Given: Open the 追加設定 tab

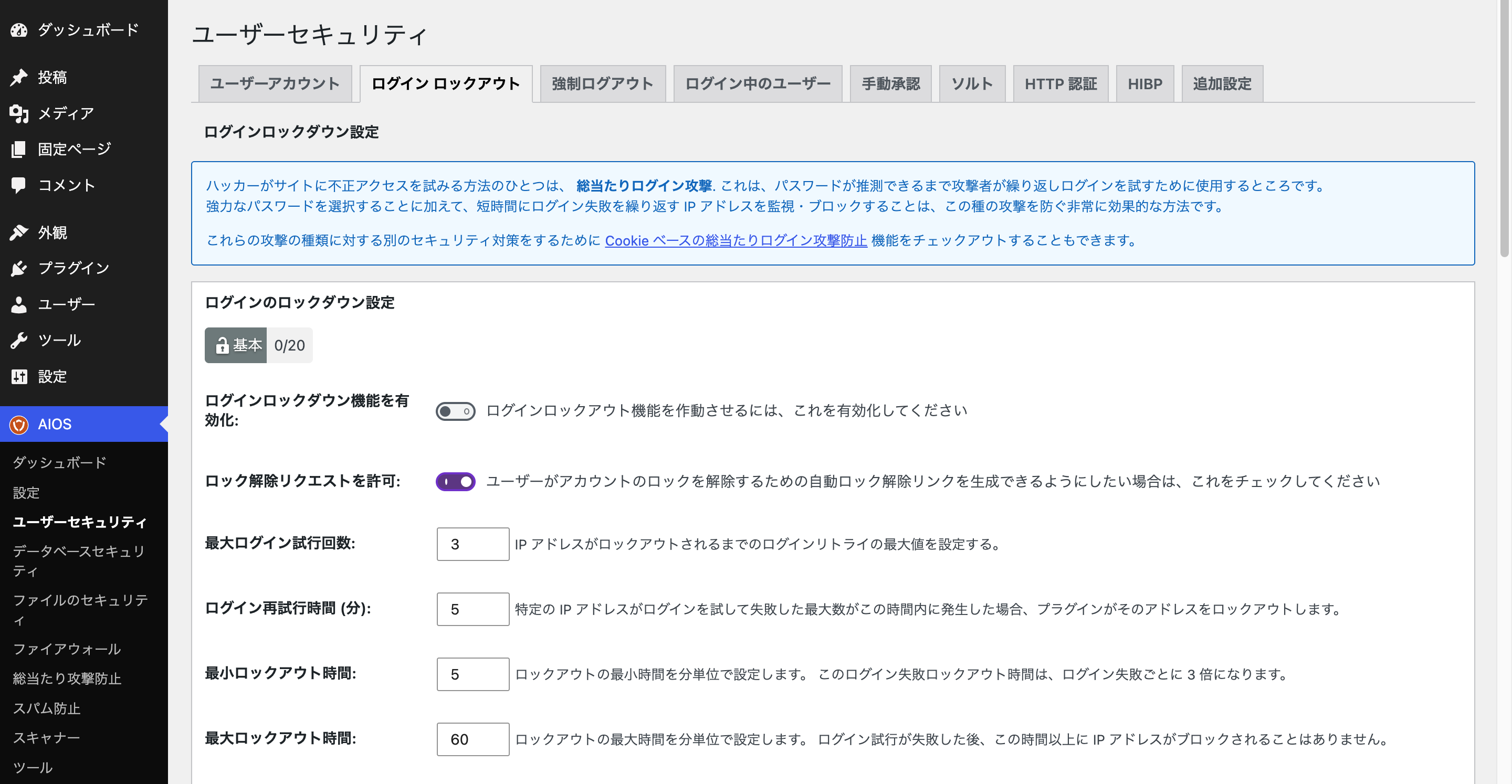Looking at the screenshot, I should (1223, 84).
